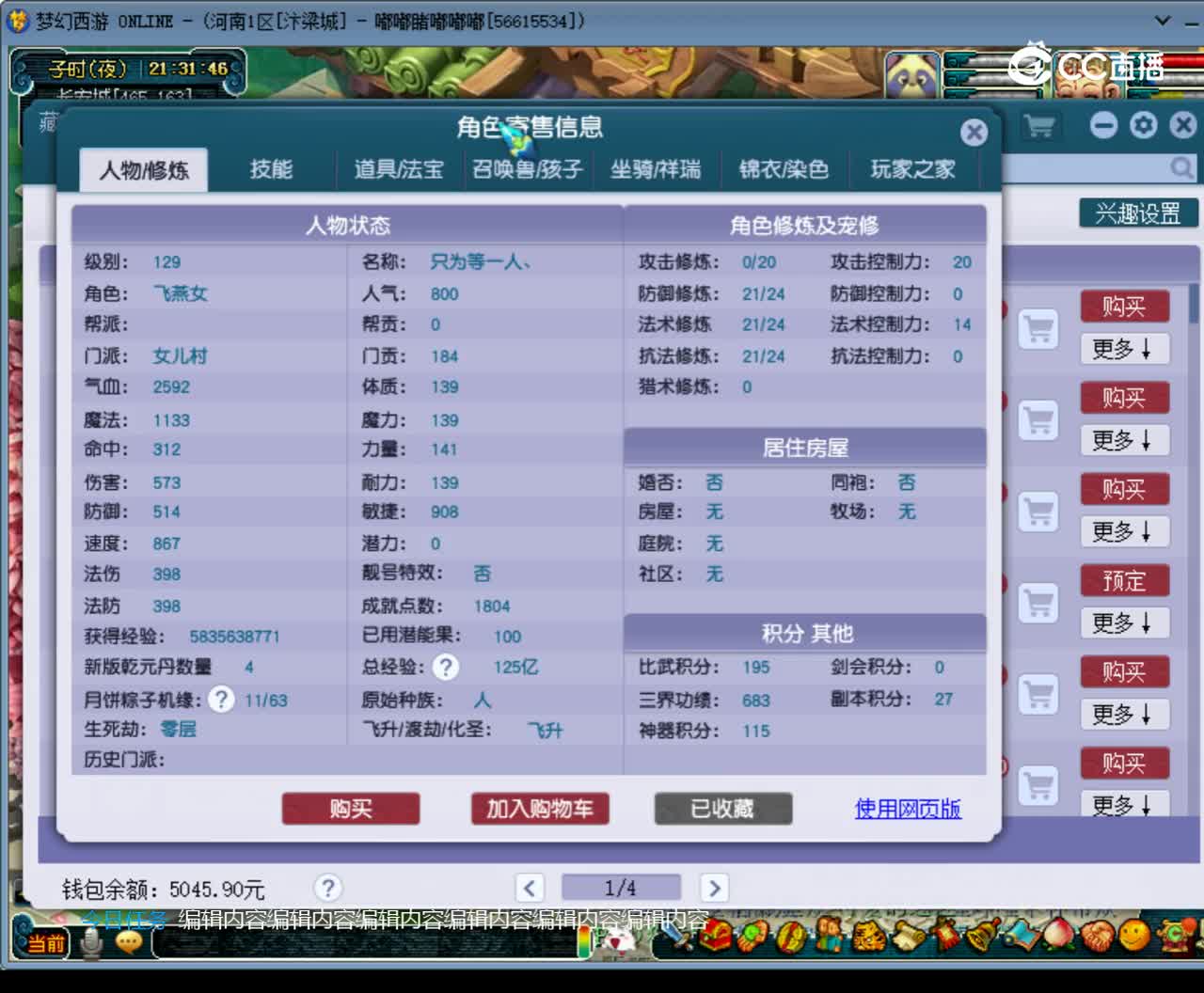Click the question mark beside 钱包余额
This screenshot has width=1204, height=993.
pos(327,888)
